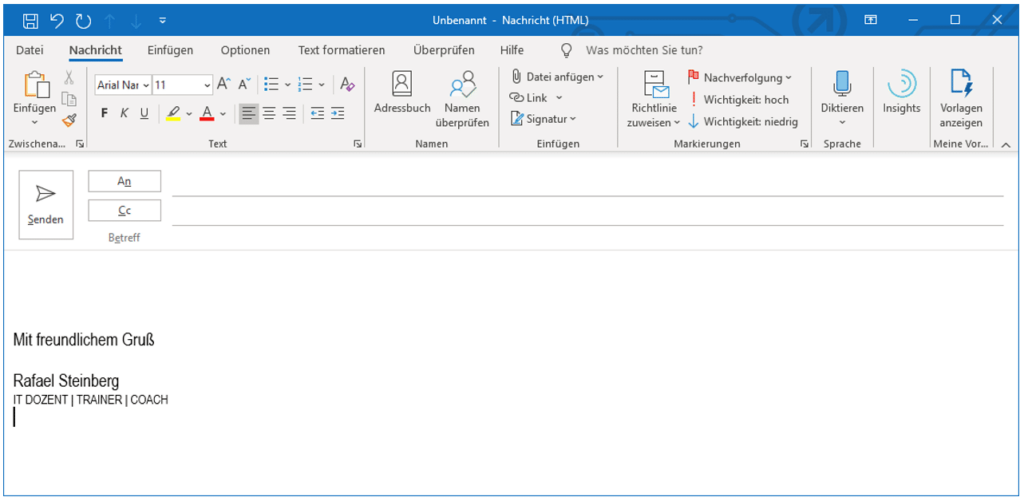Click the Copy icon
Image resolution: width=1024 pixels, height=501 pixels.
[x=69, y=99]
